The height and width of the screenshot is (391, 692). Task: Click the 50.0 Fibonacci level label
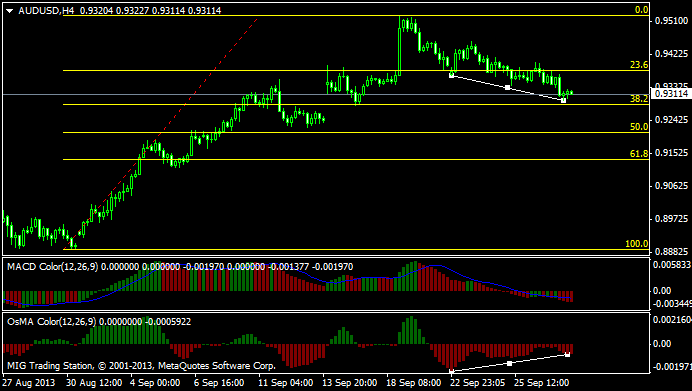pos(639,127)
